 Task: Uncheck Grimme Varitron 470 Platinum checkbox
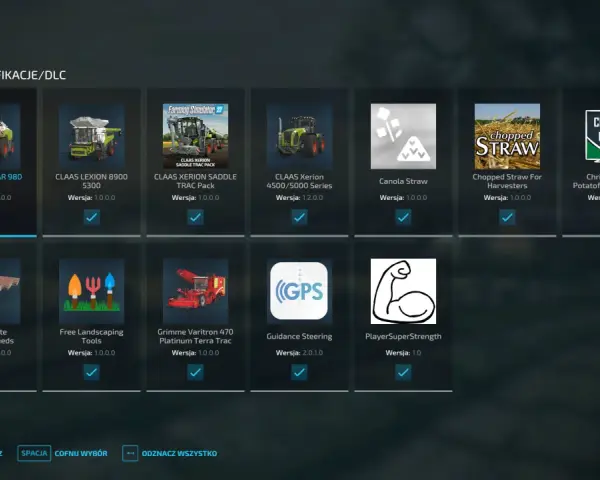coord(196,372)
